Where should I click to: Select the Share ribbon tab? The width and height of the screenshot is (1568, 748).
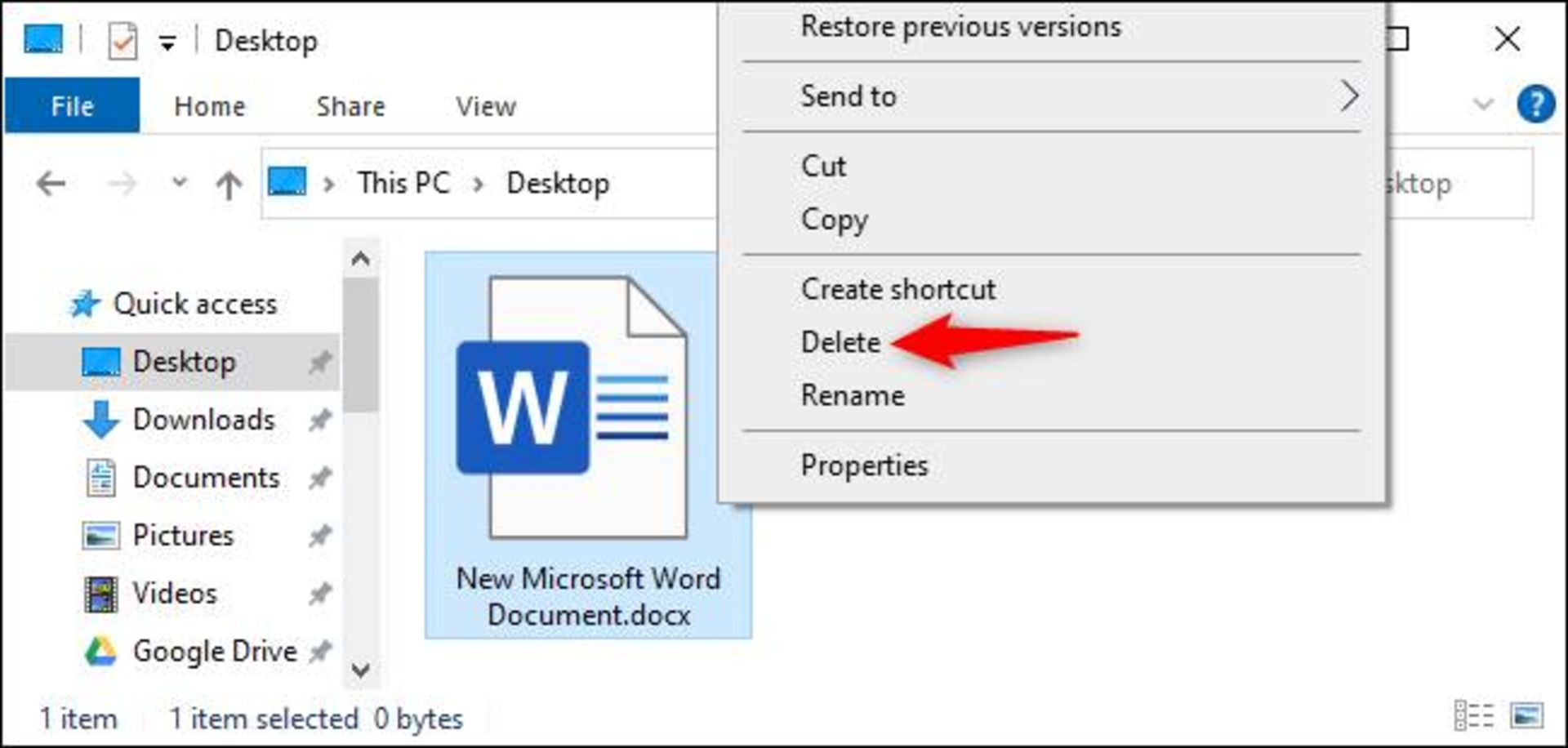pos(350,106)
